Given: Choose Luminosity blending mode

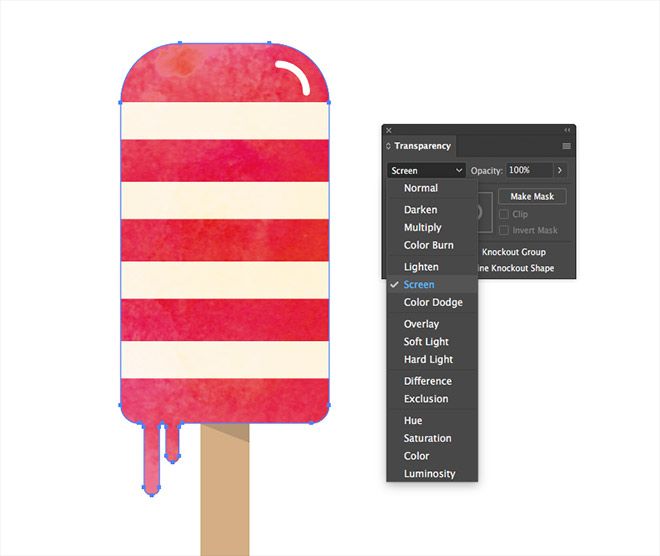Looking at the screenshot, I should (x=432, y=474).
